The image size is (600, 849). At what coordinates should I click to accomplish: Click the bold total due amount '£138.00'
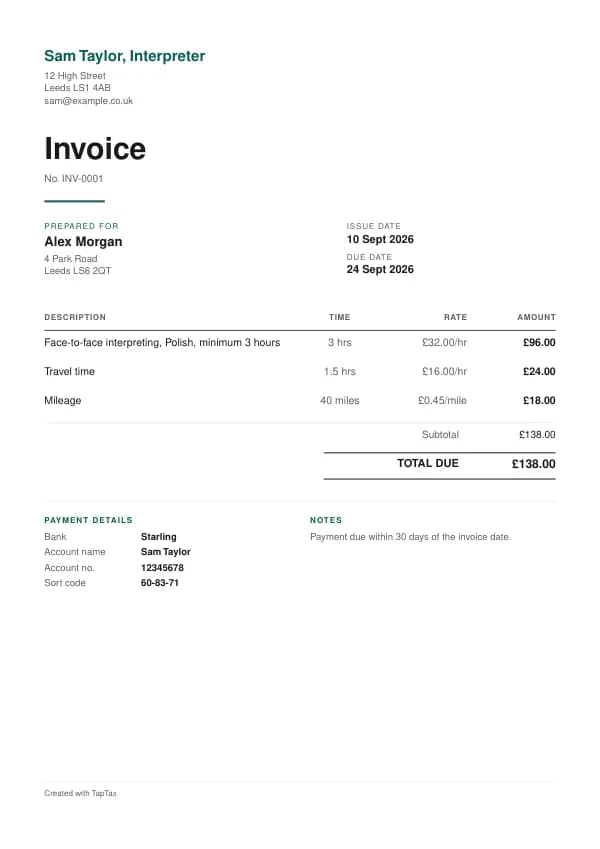click(533, 464)
